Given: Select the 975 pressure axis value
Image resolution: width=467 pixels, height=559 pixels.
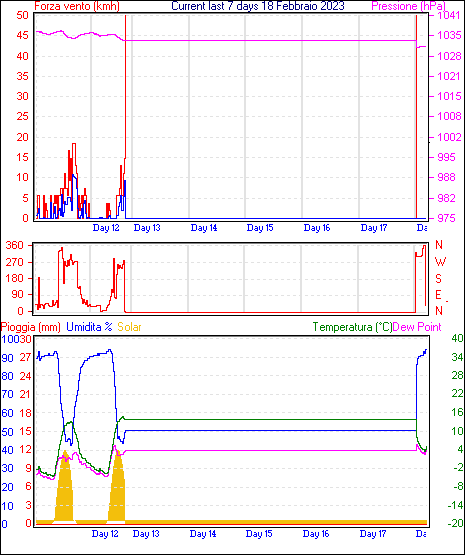Looking at the screenshot, I should coord(446,218).
